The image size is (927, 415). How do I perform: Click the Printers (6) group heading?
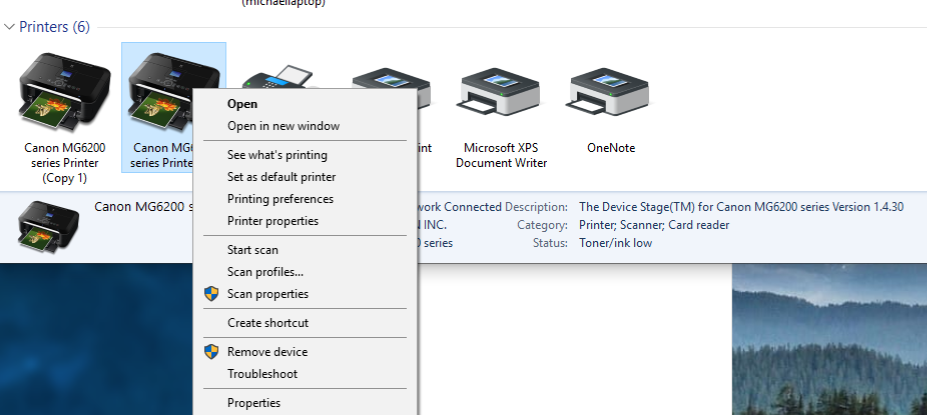[x=54, y=27]
